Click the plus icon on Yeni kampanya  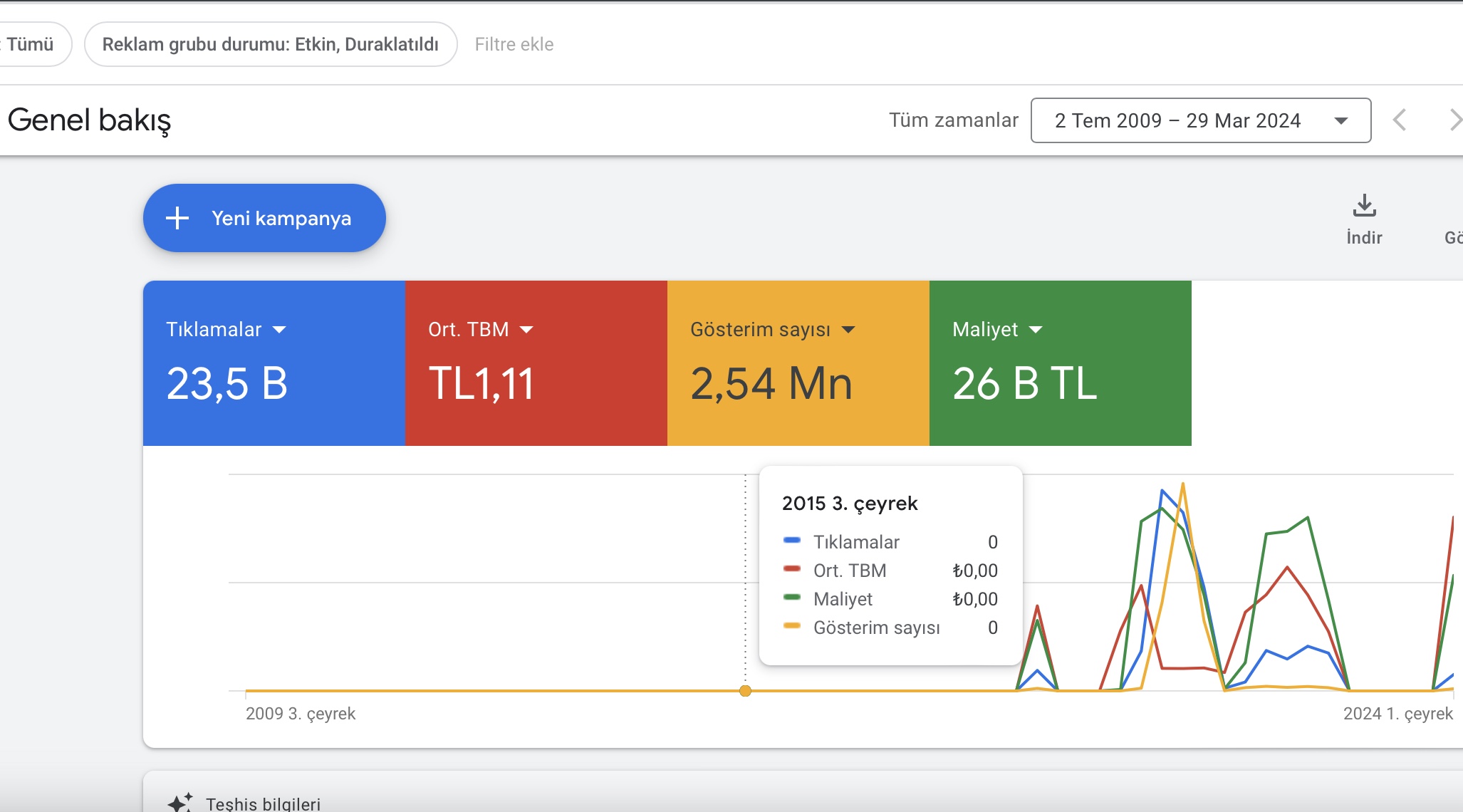tap(177, 218)
